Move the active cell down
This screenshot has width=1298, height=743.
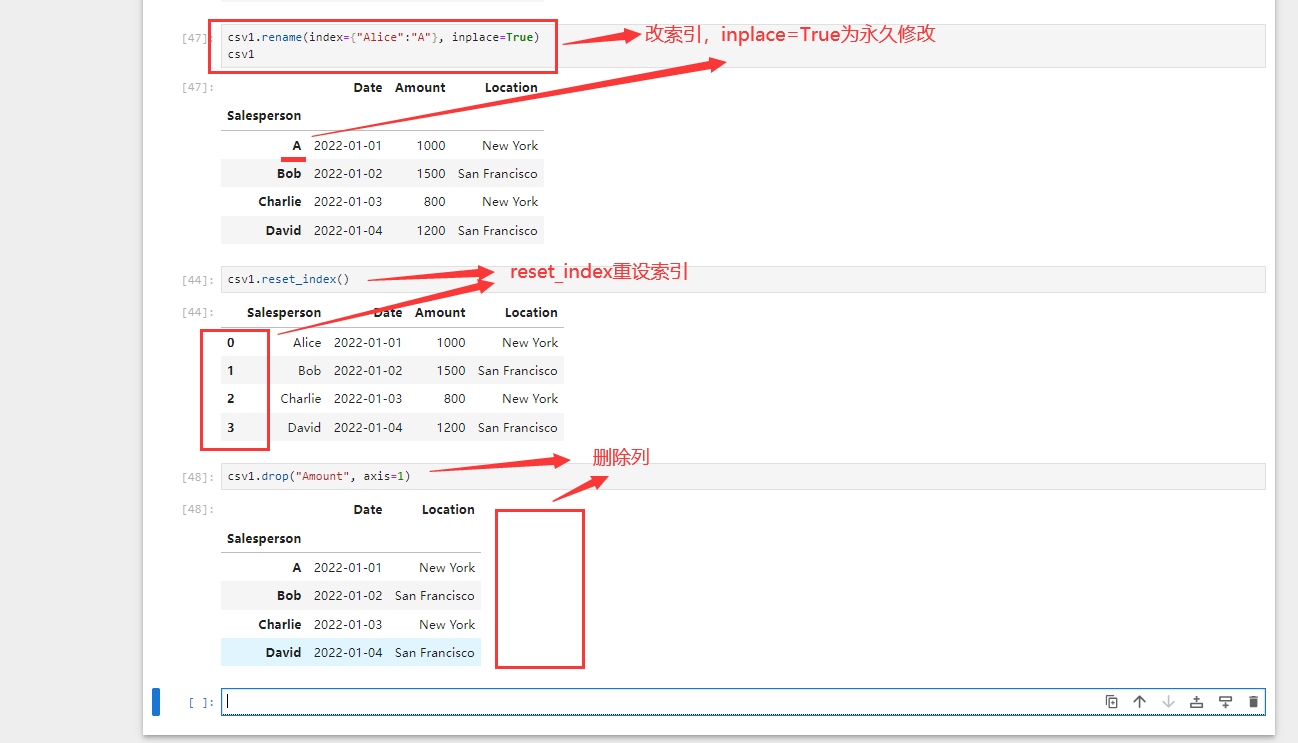[1168, 702]
